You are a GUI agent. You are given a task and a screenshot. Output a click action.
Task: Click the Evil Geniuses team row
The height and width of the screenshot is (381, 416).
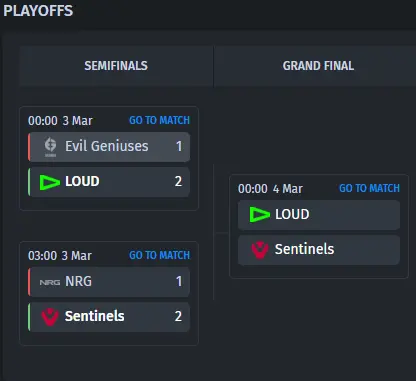(109, 147)
